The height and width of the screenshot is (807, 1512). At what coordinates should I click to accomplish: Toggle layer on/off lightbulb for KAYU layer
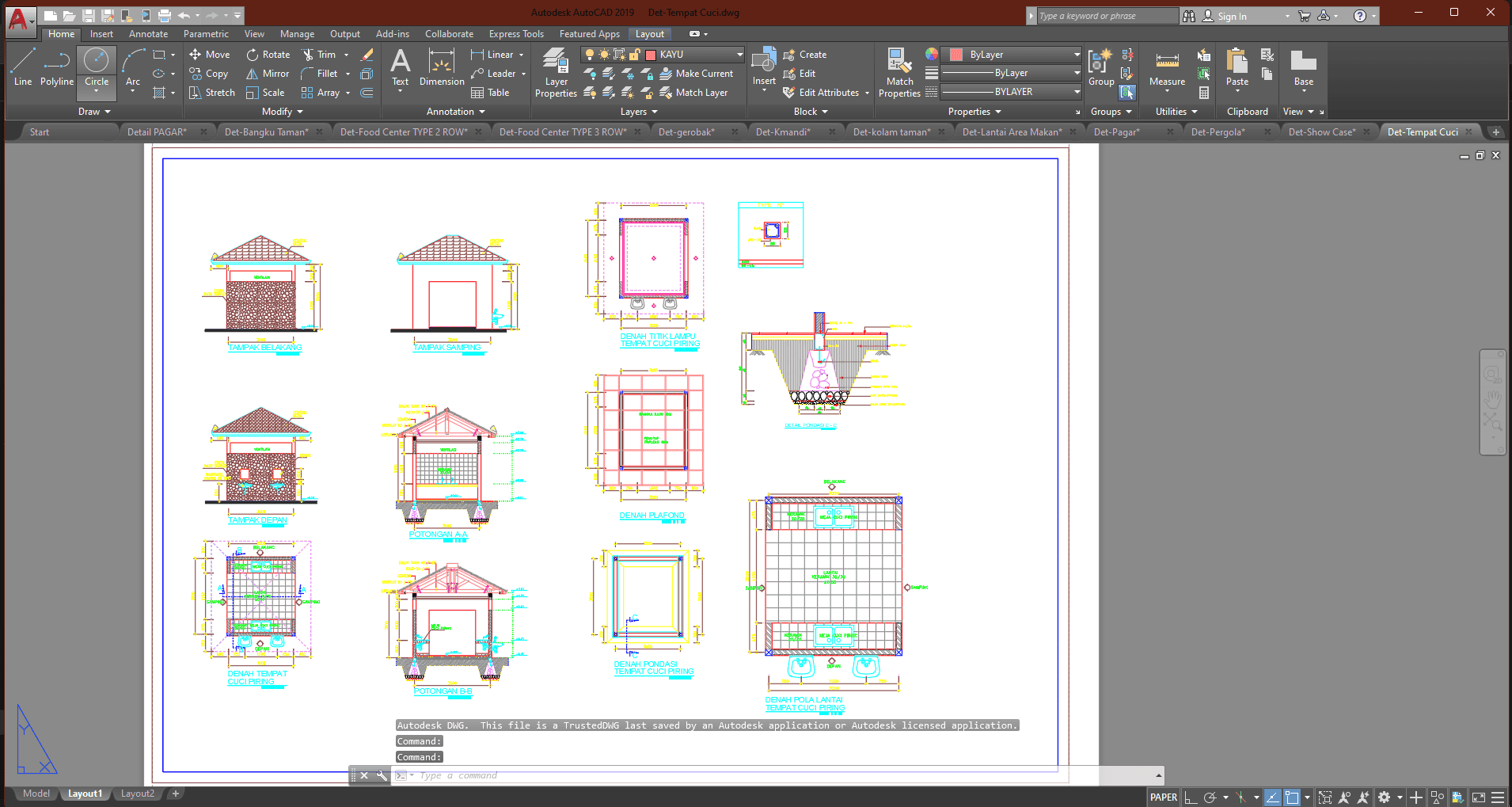coord(589,55)
